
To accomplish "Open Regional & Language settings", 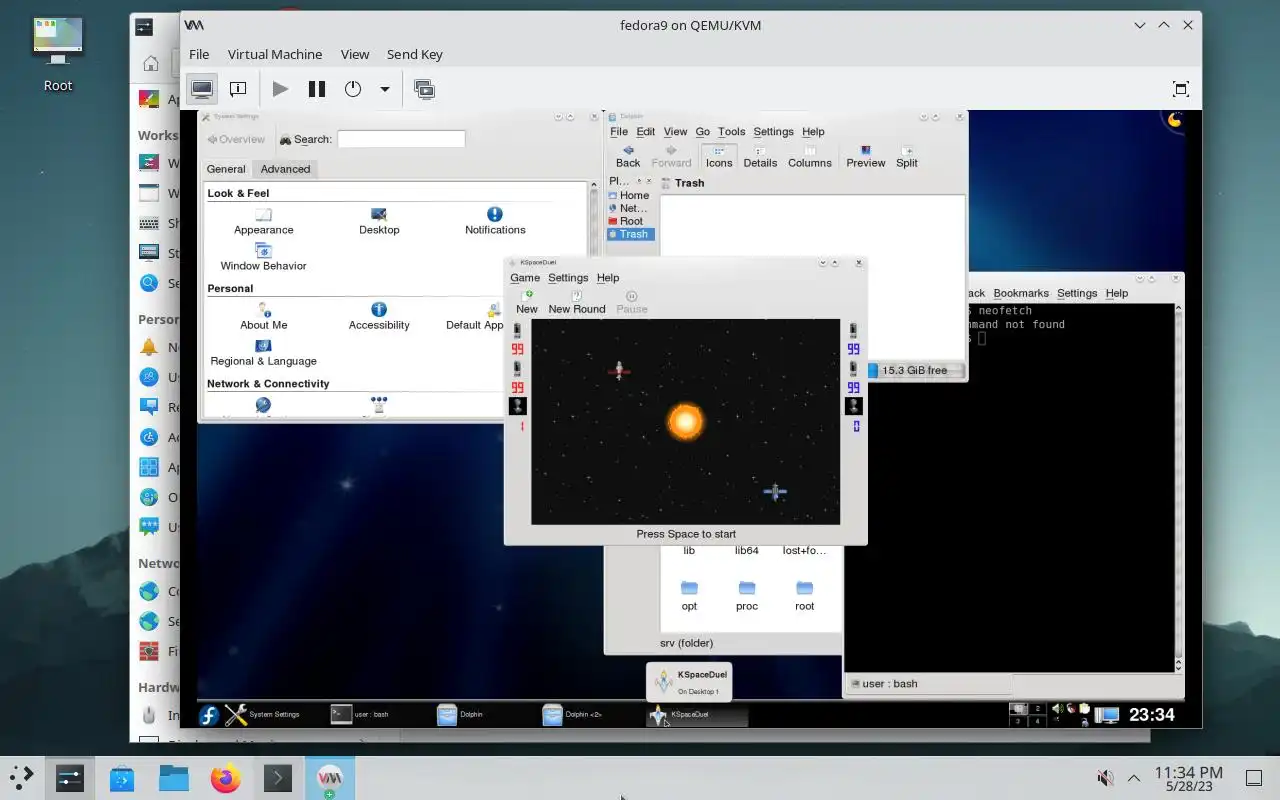I will tap(263, 352).
